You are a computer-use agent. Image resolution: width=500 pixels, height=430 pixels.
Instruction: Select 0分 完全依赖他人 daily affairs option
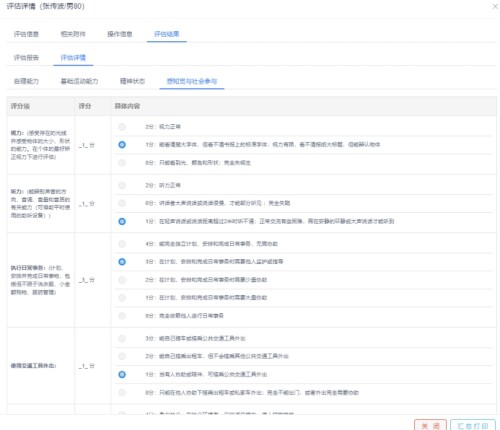pos(122,316)
